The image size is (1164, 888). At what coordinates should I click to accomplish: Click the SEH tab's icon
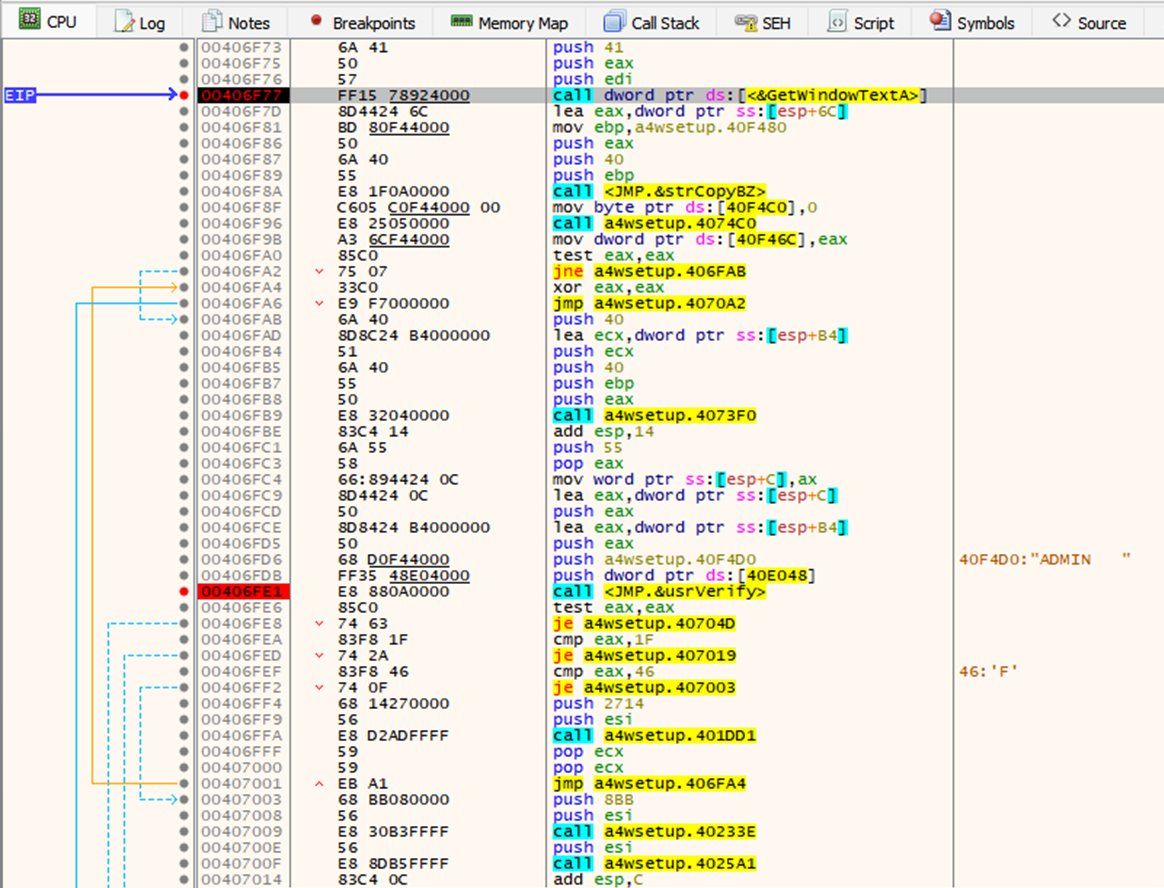point(745,22)
